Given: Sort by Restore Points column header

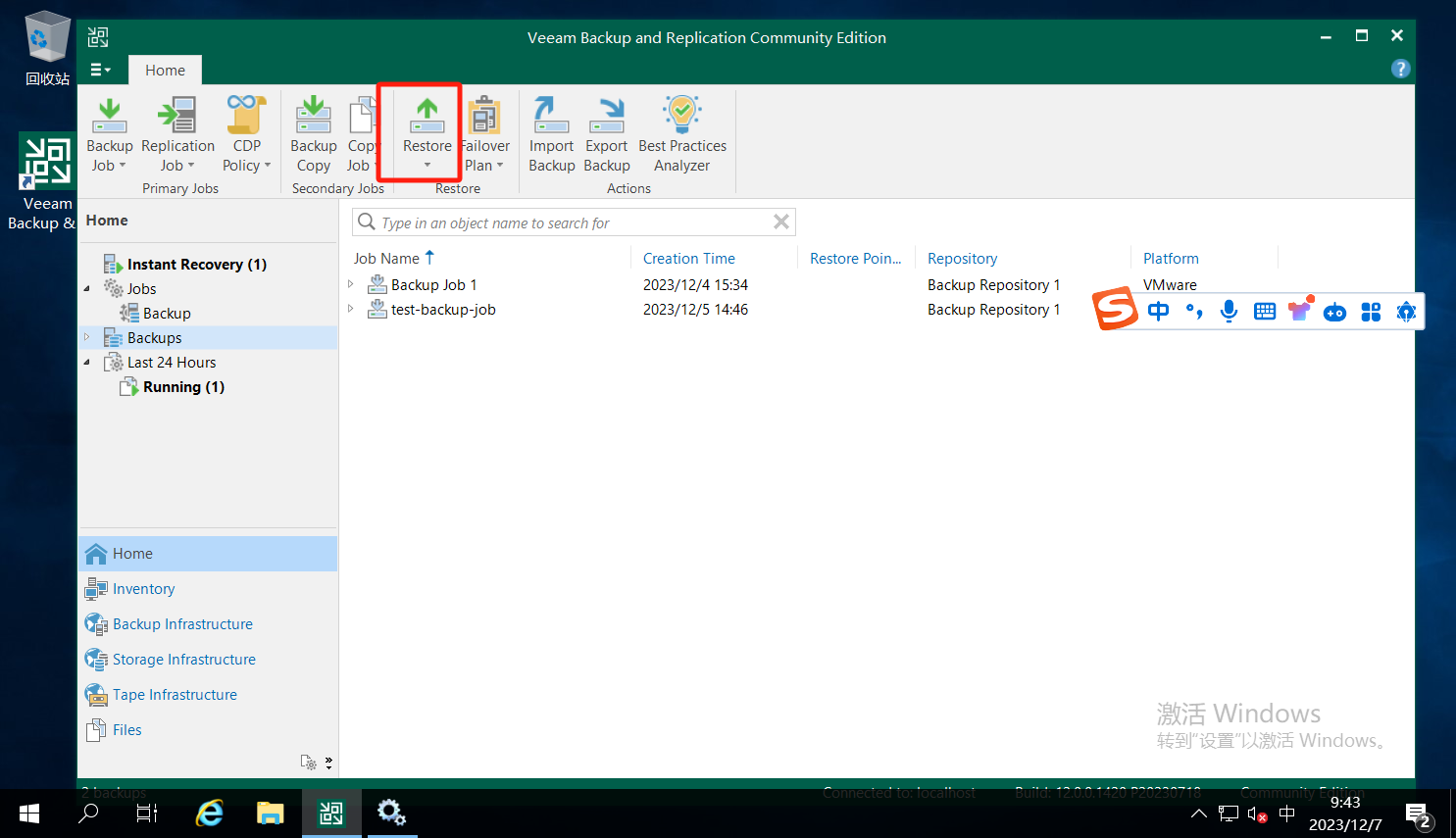Looking at the screenshot, I should 855,258.
